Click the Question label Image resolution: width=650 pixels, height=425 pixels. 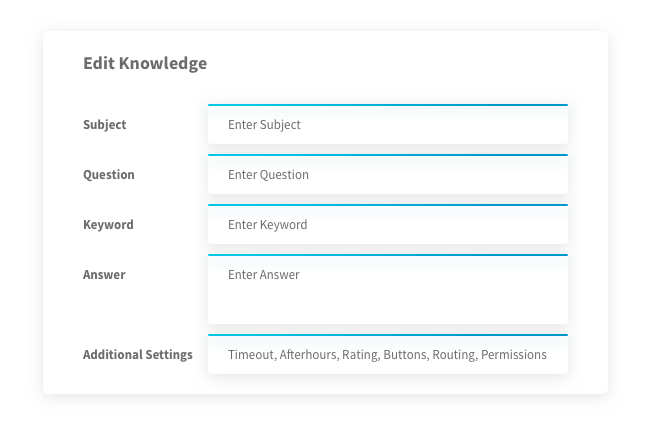[x=108, y=175]
